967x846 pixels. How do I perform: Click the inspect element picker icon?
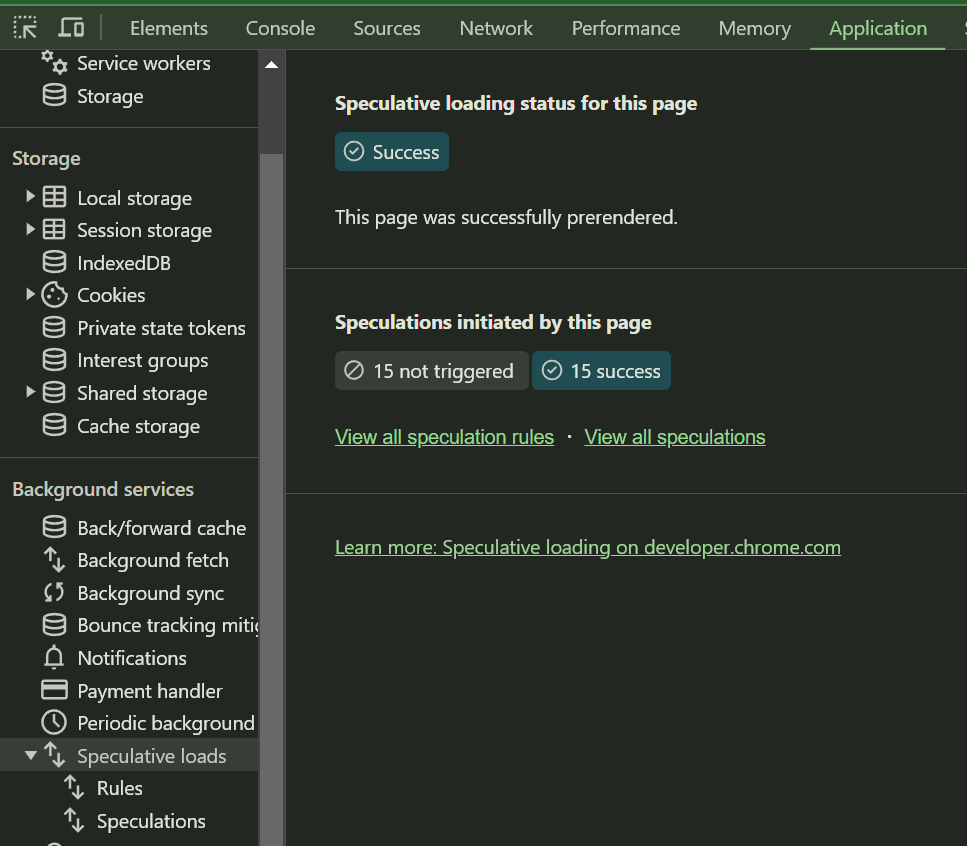coord(26,28)
